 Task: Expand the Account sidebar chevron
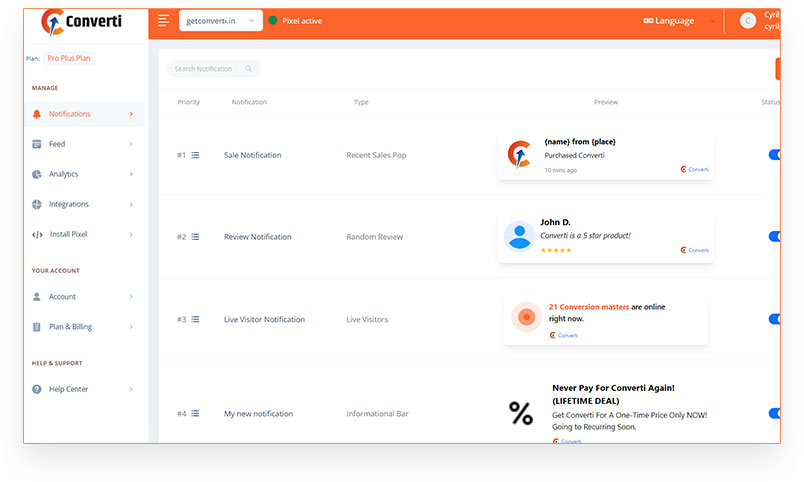coord(131,296)
